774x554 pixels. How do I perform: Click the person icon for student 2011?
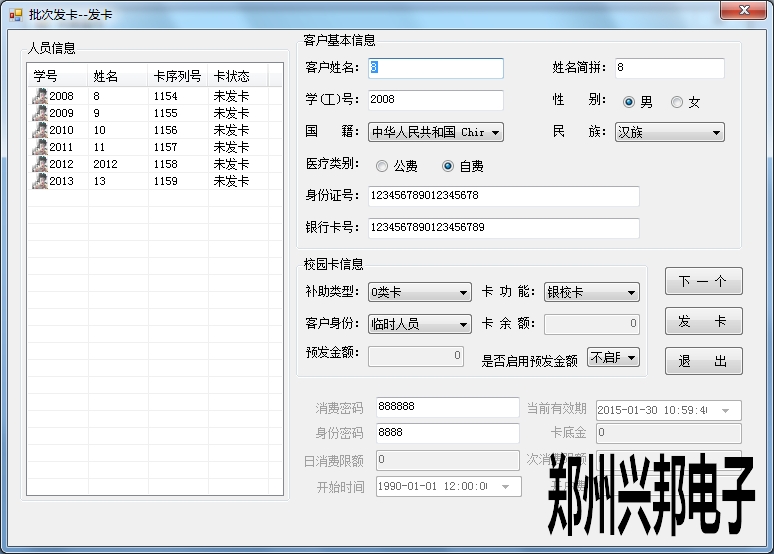click(x=39, y=147)
